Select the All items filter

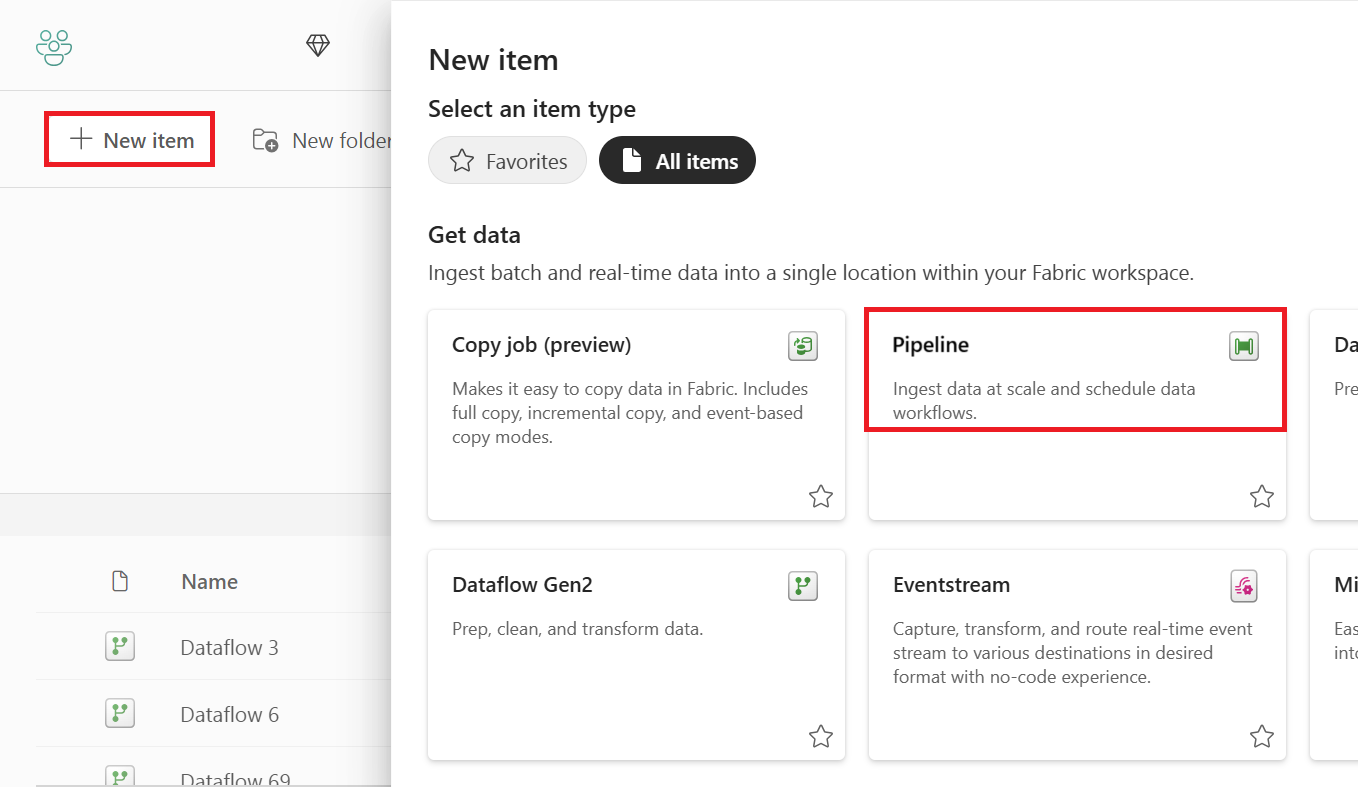pos(677,160)
